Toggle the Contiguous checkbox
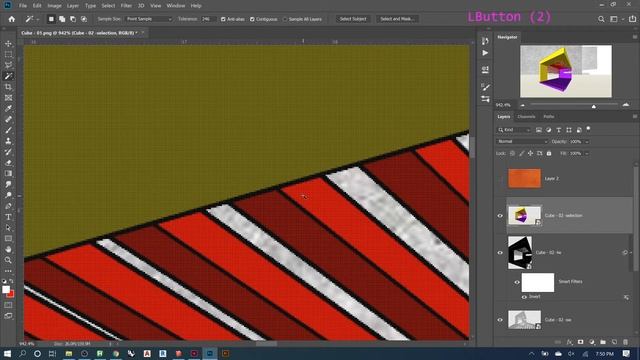 pos(252,19)
